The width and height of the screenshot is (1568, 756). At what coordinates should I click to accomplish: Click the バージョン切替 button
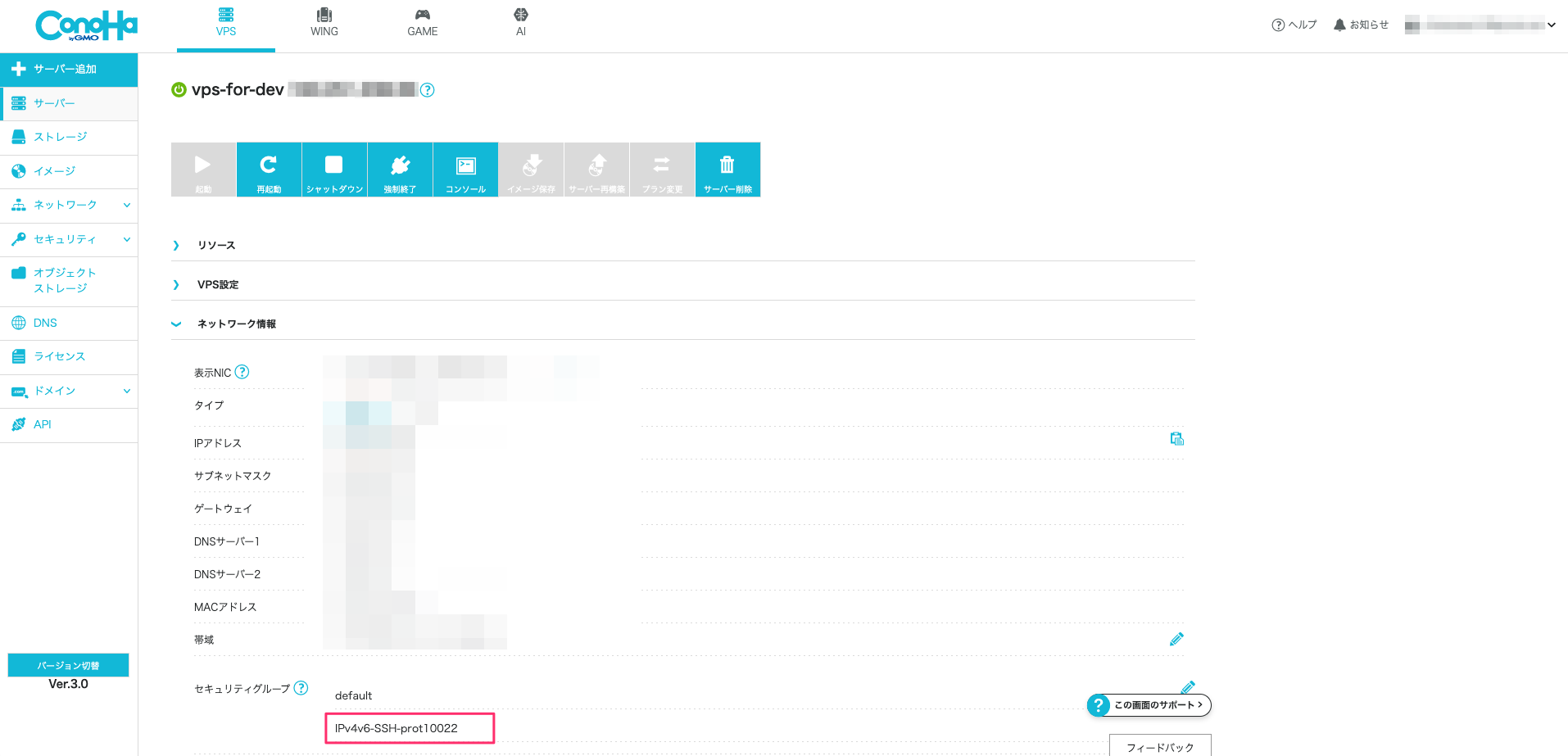(68, 665)
